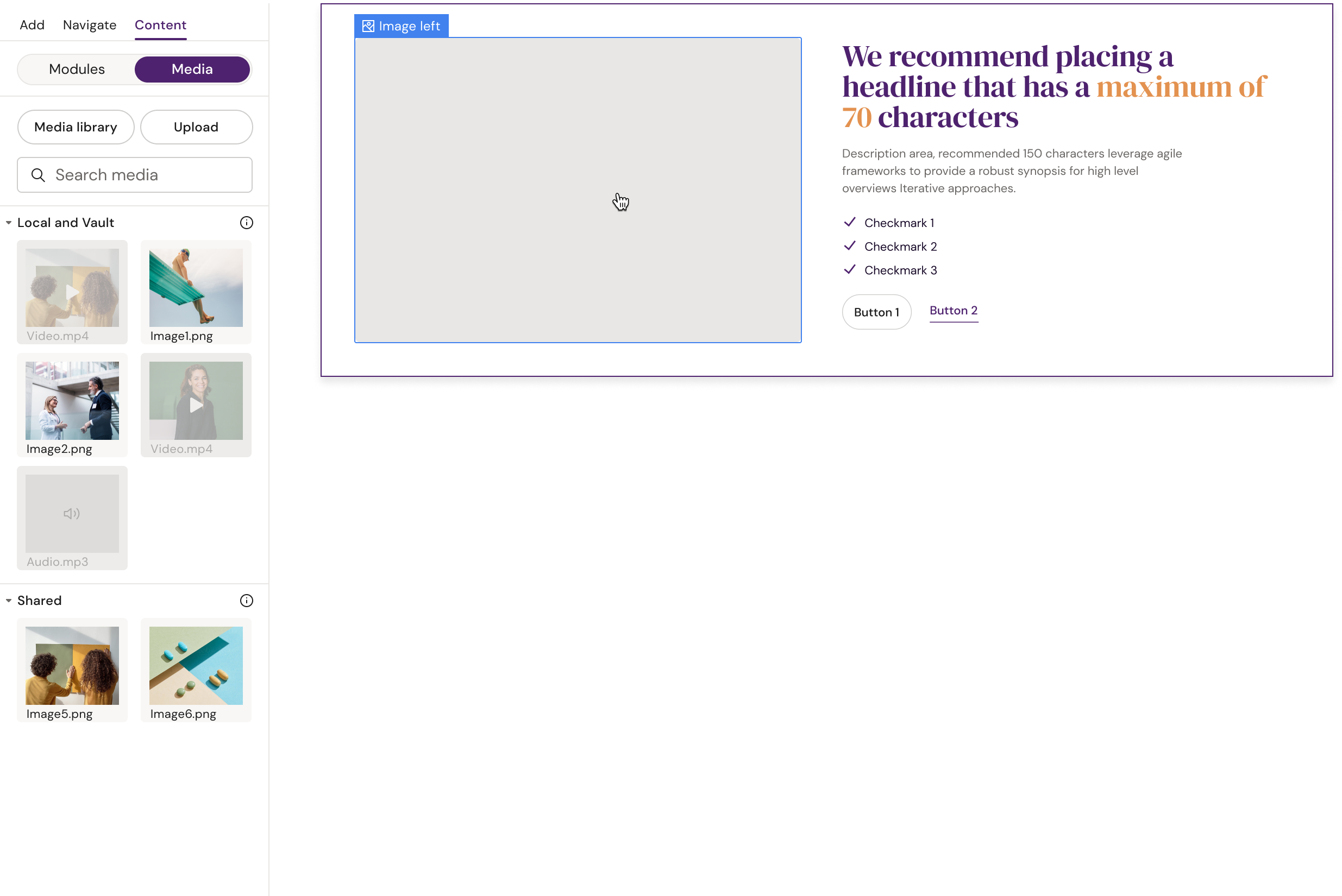Select the Media segment of the toggle
The height and width of the screenshot is (896, 1342).
192,69
